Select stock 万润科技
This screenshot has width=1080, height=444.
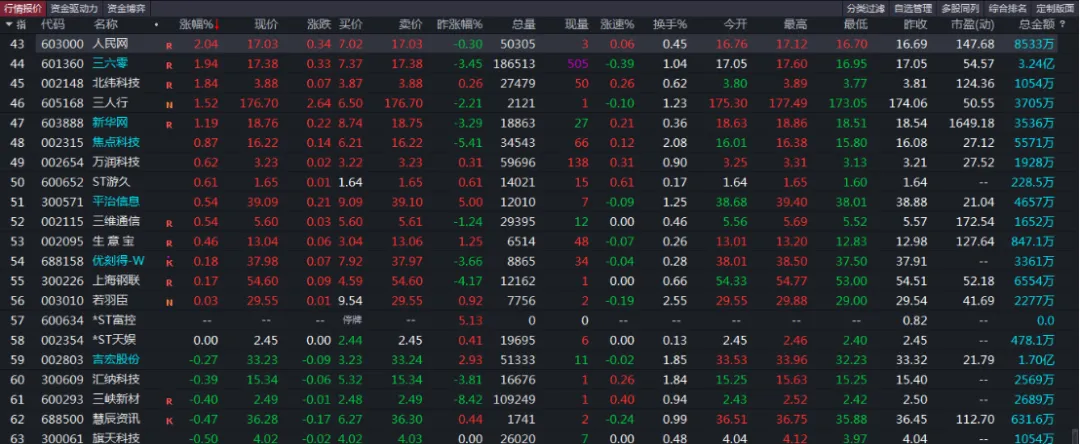116,162
